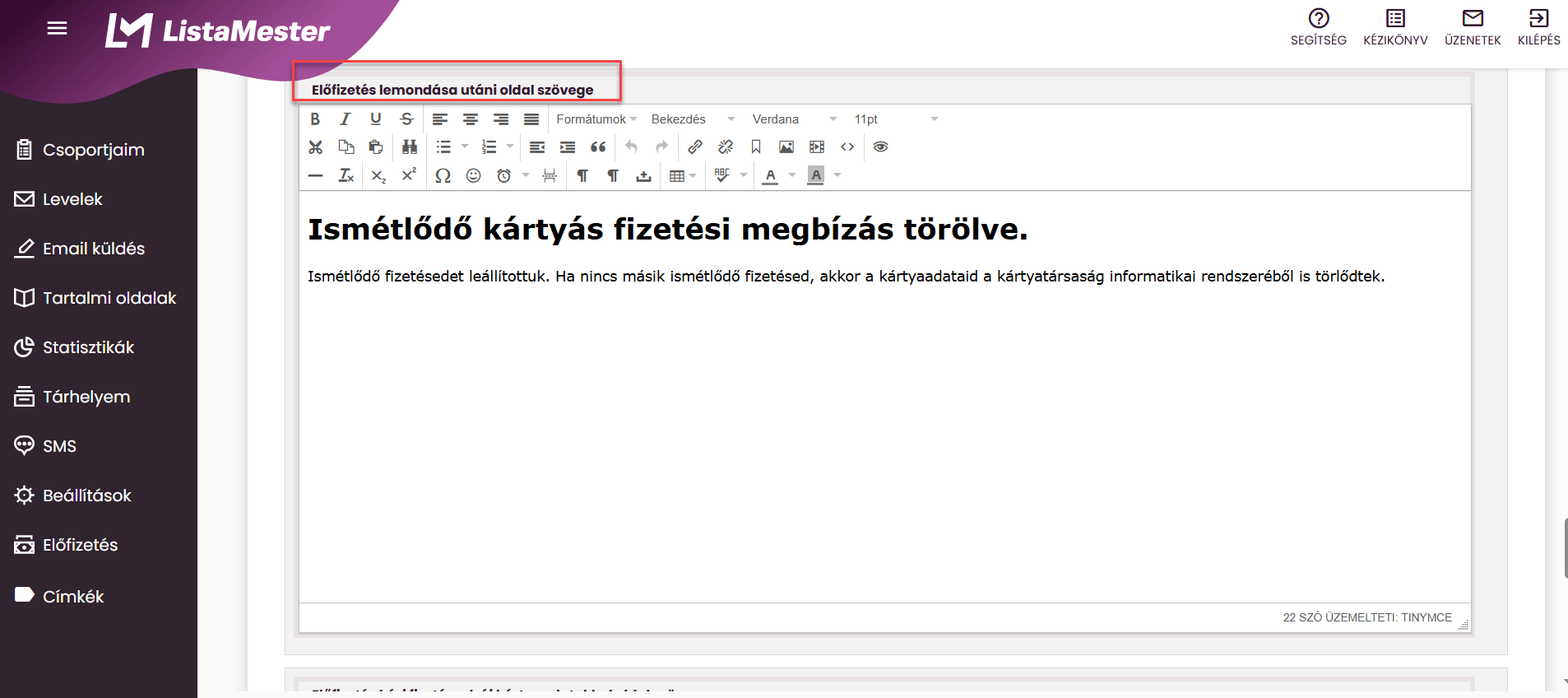Preview the content with eye icon

pyautogui.click(x=881, y=147)
